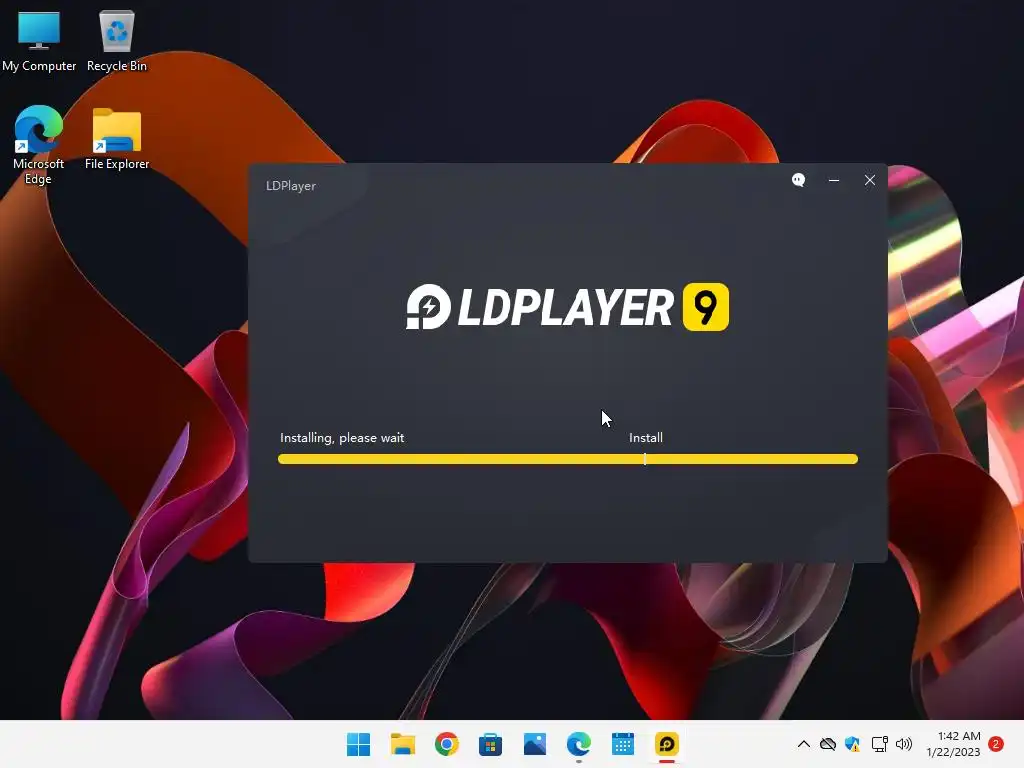Switch to Microsoft Edge in taskbar
Screen dimensions: 1024x768
tap(579, 744)
